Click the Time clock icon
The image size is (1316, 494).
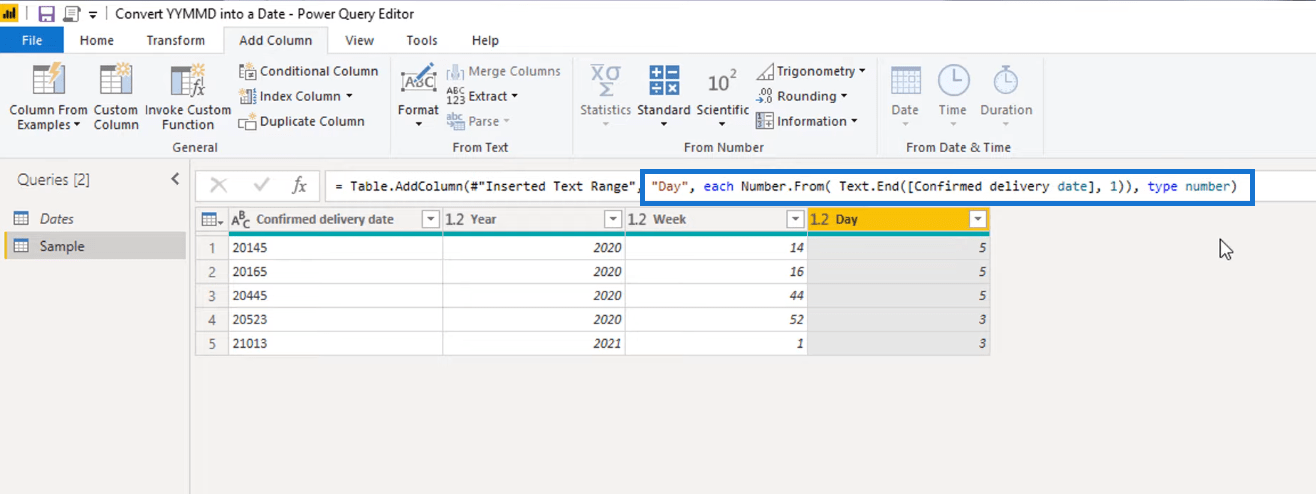coord(952,81)
